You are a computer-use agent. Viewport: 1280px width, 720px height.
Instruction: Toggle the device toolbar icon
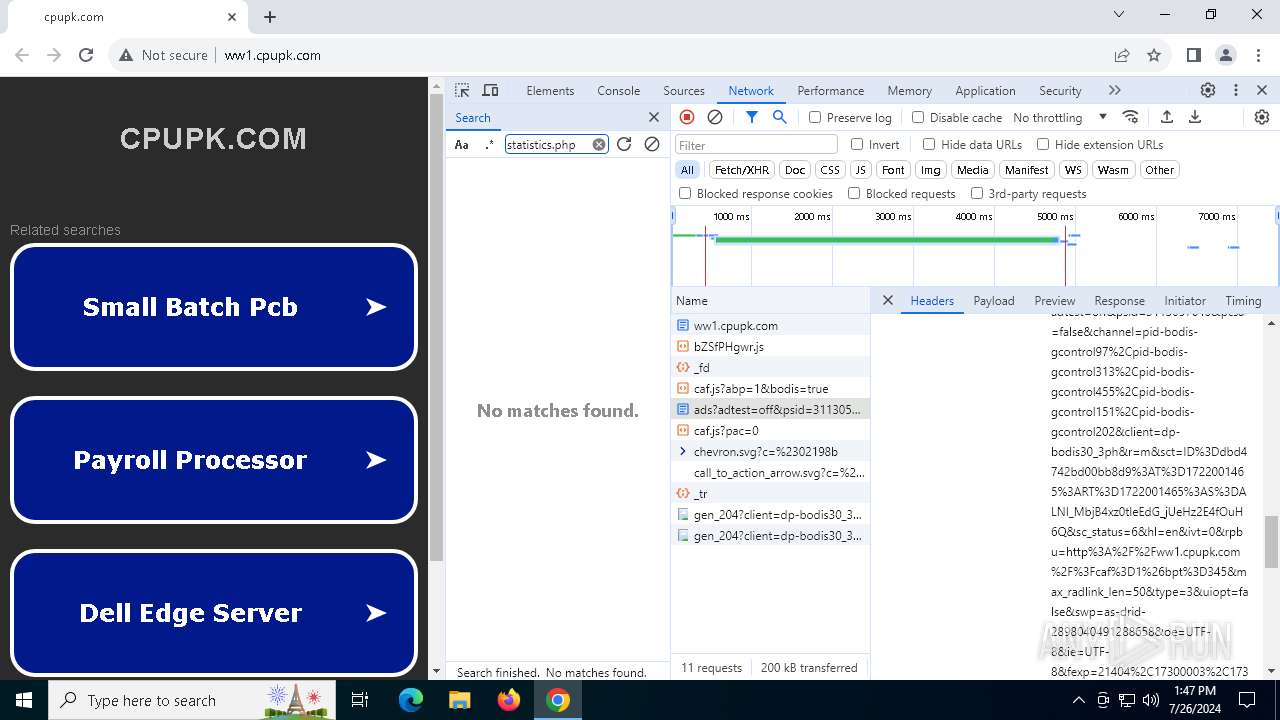(490, 90)
